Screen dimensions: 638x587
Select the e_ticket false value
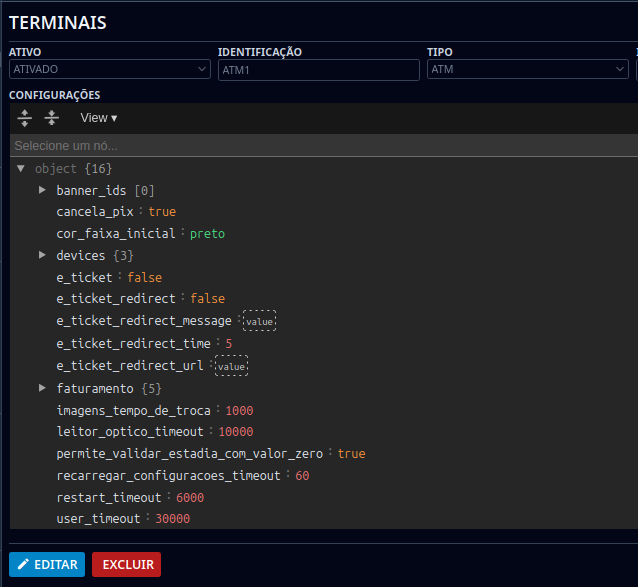(x=144, y=278)
